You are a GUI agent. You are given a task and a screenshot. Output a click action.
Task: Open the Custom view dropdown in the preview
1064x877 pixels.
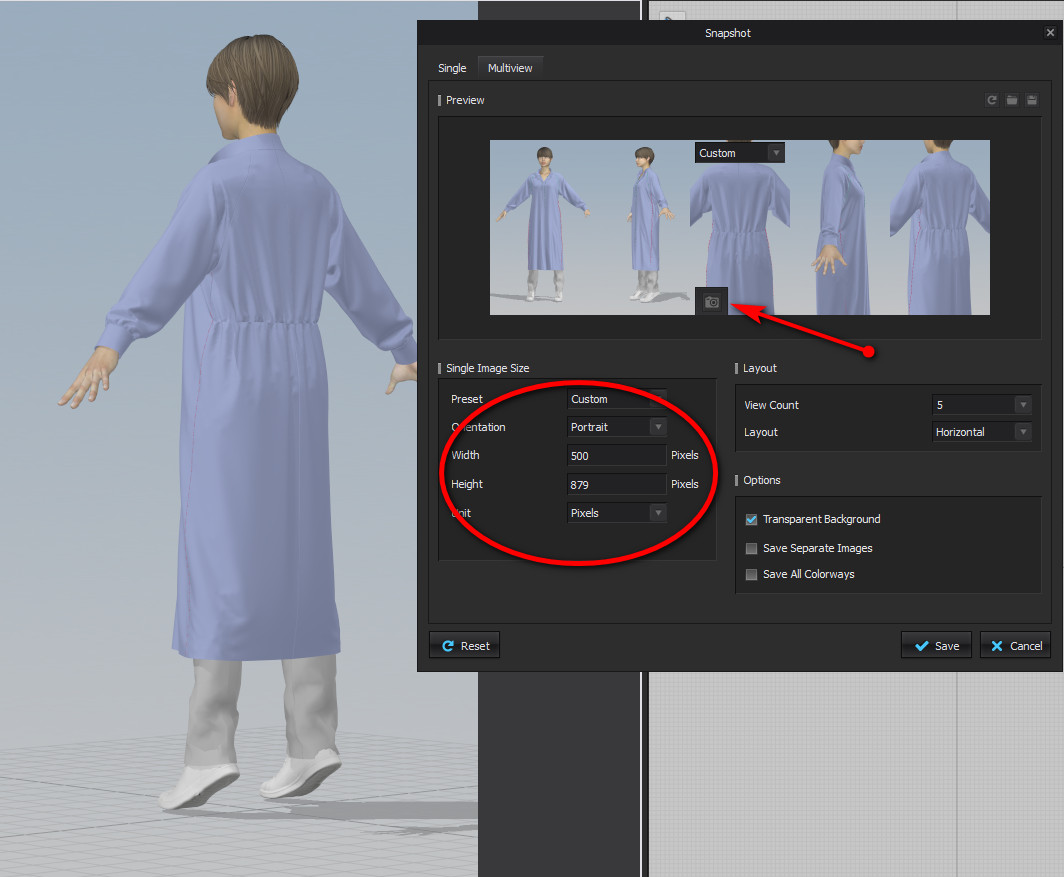click(x=739, y=153)
